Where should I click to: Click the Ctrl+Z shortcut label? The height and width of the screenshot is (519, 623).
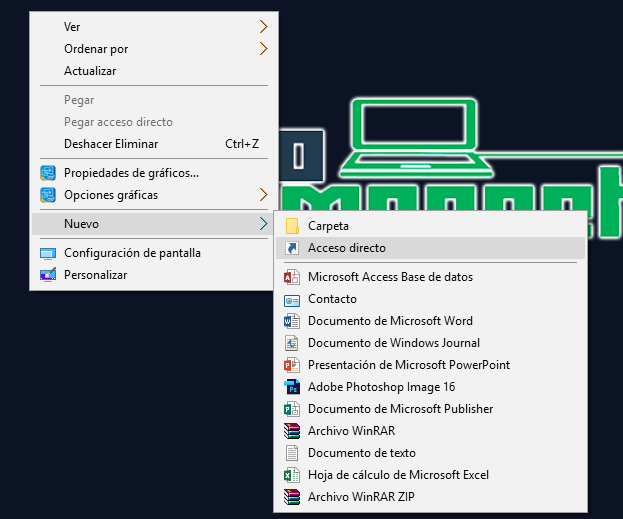[x=242, y=144]
